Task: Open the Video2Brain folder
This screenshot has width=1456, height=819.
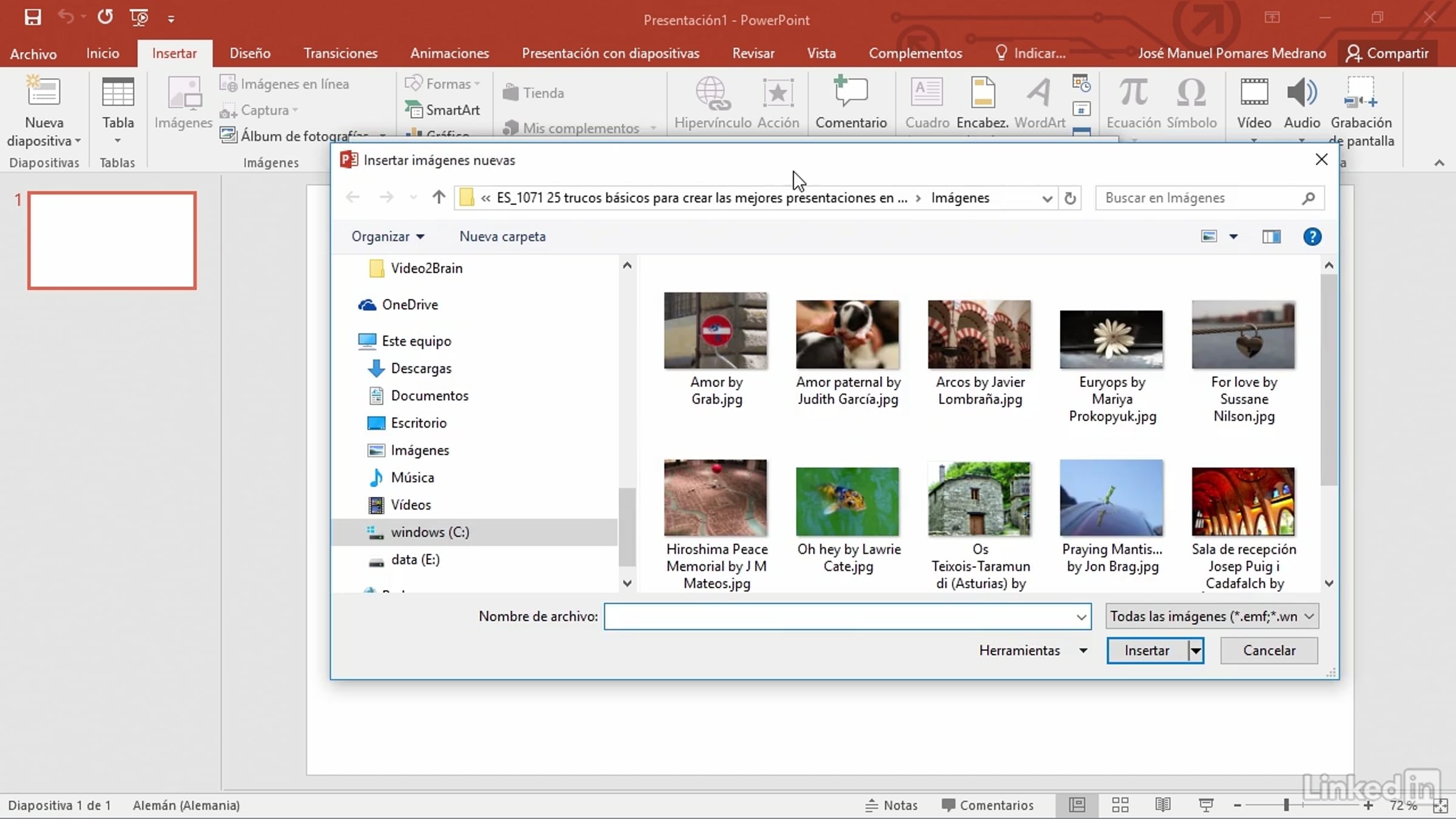Action: 416,268
